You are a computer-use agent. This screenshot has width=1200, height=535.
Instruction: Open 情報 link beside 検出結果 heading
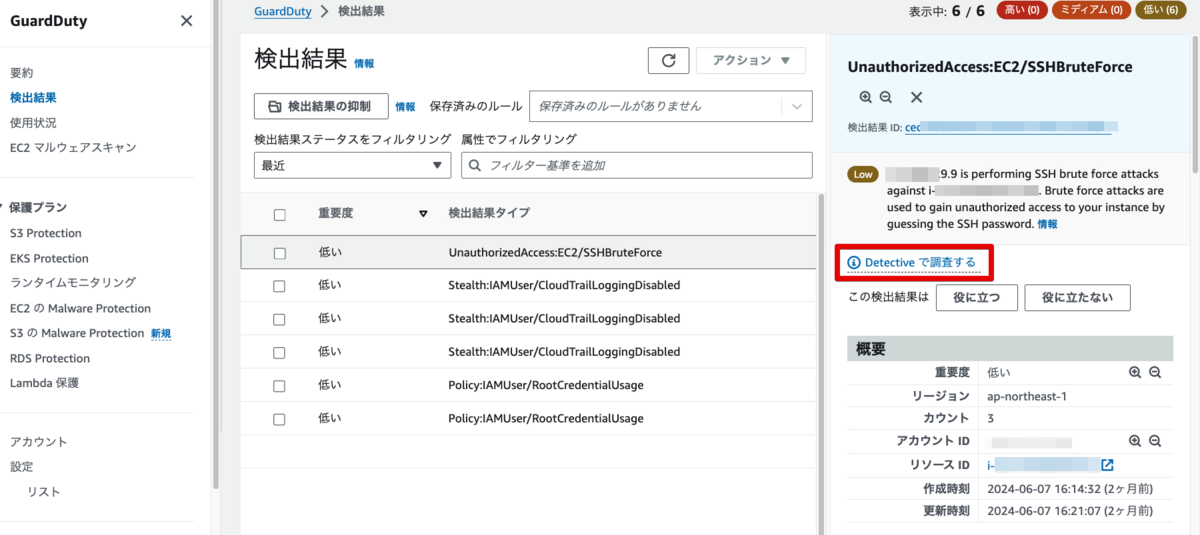(x=364, y=63)
